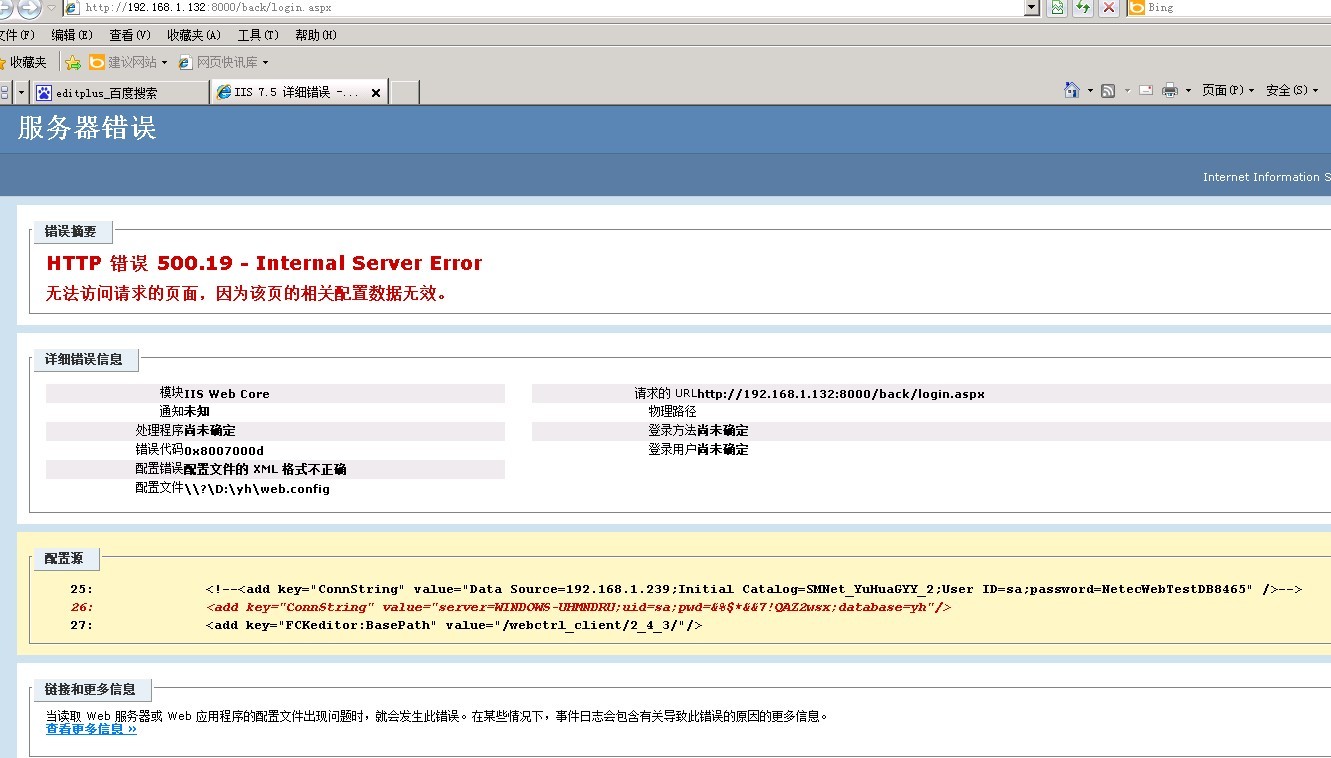Click the 处理程序 row label
This screenshot has height=758, width=1331.
point(160,431)
